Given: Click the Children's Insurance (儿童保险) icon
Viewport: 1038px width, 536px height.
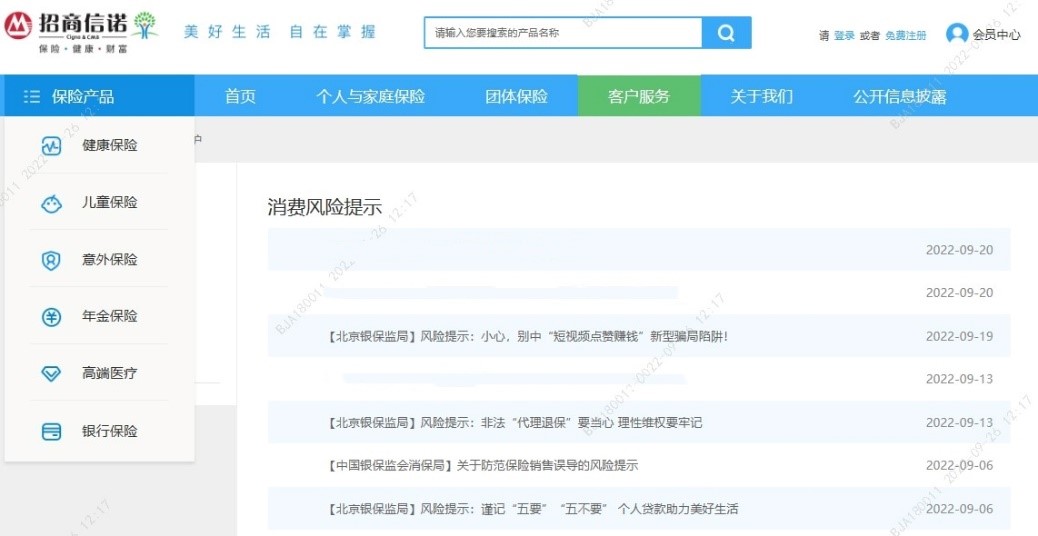Looking at the screenshot, I should click(51, 203).
